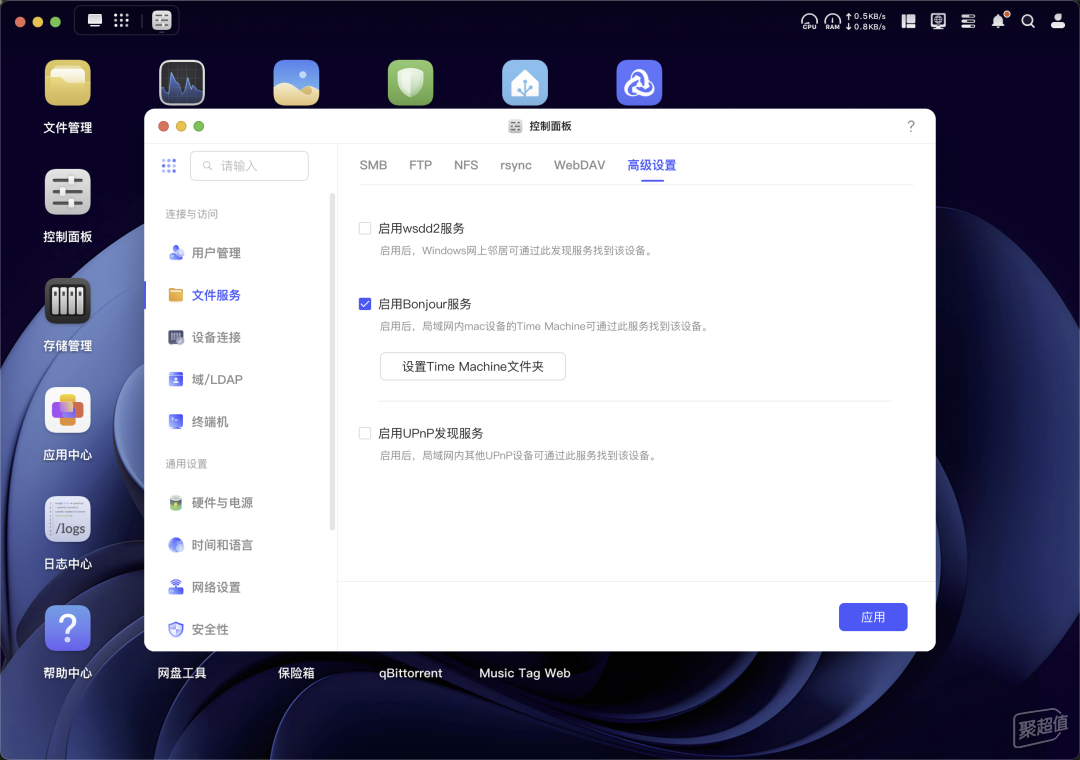Minimize the 控制面板 window with yellow button
Image resolution: width=1080 pixels, height=760 pixels.
click(181, 126)
